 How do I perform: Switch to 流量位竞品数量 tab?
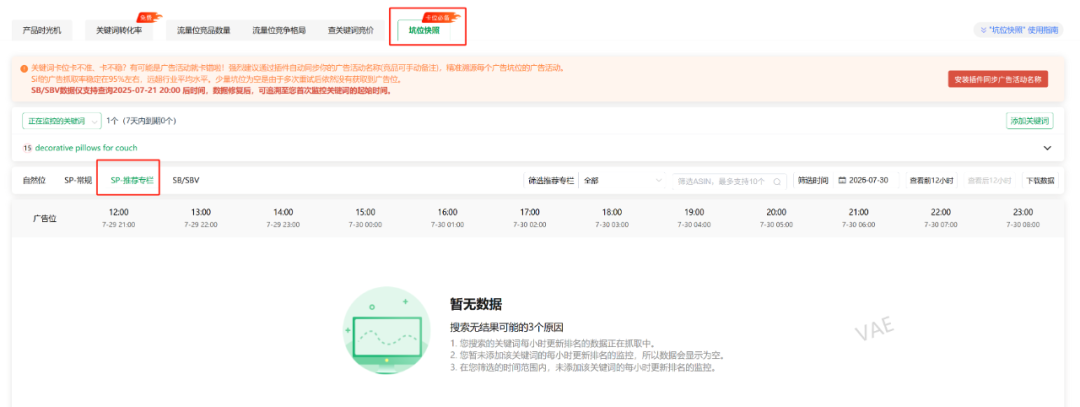[204, 30]
